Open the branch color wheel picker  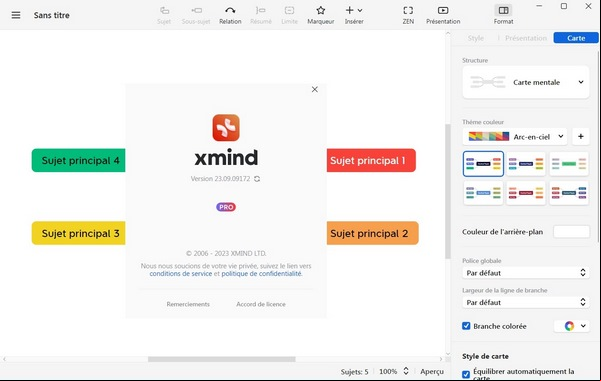569,326
